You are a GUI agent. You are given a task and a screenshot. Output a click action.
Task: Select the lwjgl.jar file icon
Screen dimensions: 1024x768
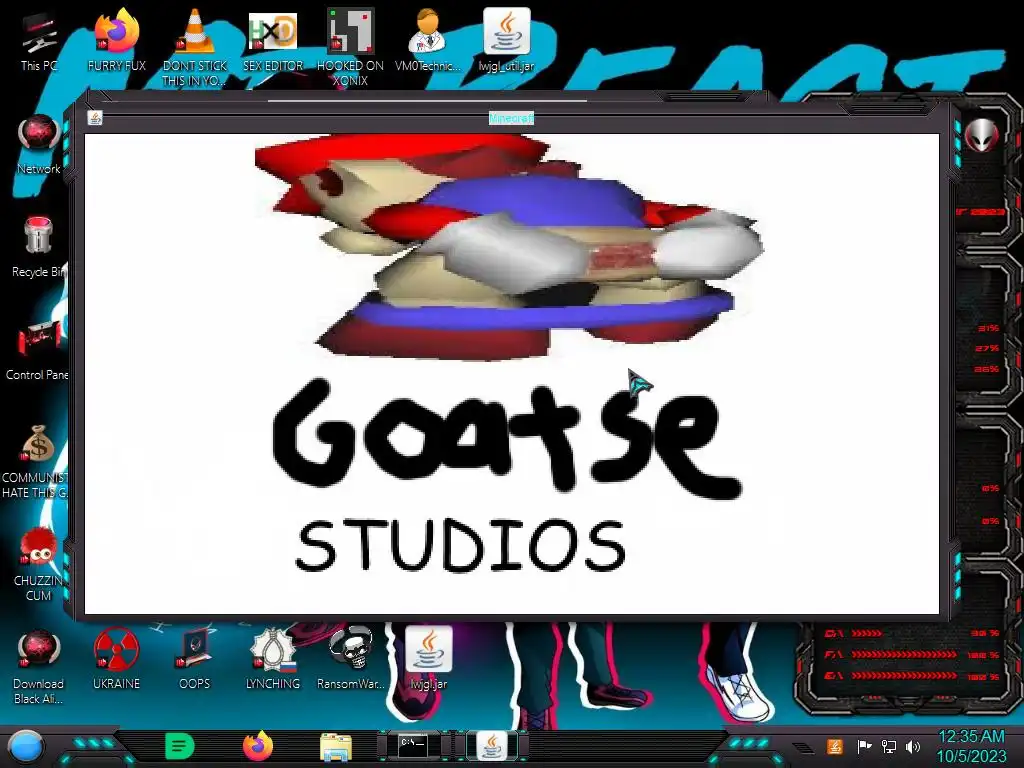pos(428,658)
